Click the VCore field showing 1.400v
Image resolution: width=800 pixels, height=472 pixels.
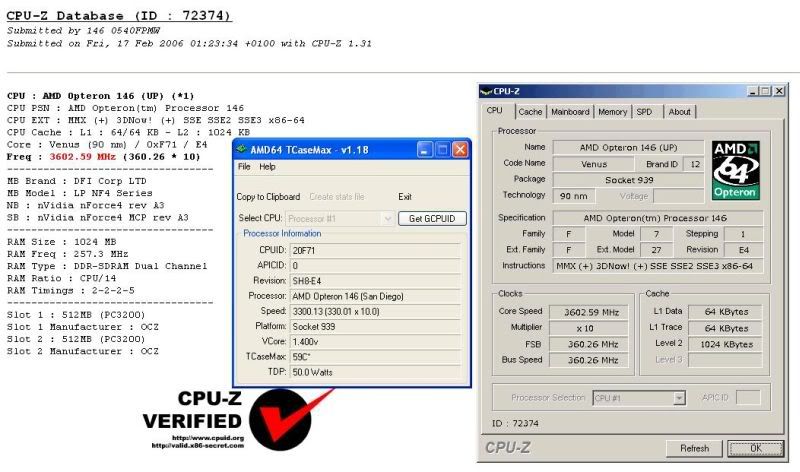(x=376, y=342)
